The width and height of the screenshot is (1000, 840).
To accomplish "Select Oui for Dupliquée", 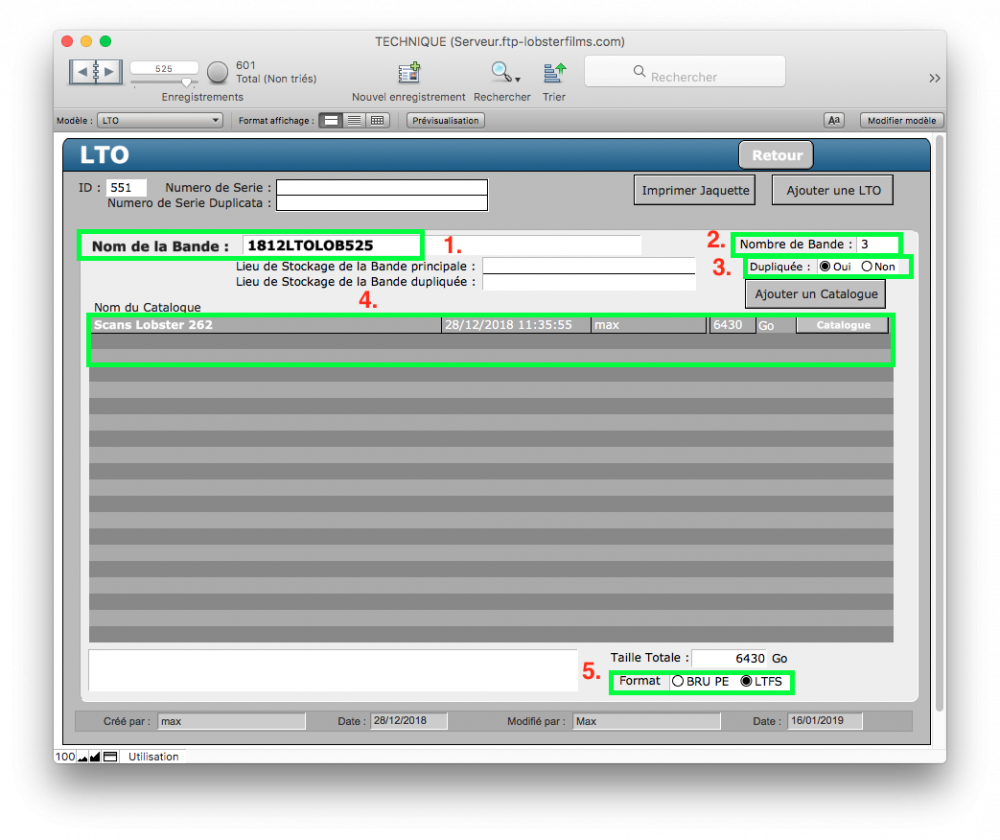I will click(x=825, y=267).
